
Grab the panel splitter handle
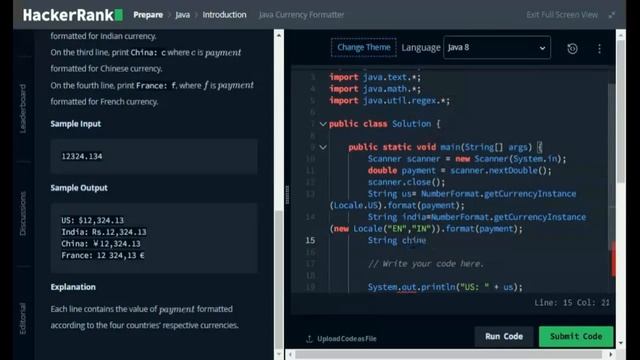287,195
